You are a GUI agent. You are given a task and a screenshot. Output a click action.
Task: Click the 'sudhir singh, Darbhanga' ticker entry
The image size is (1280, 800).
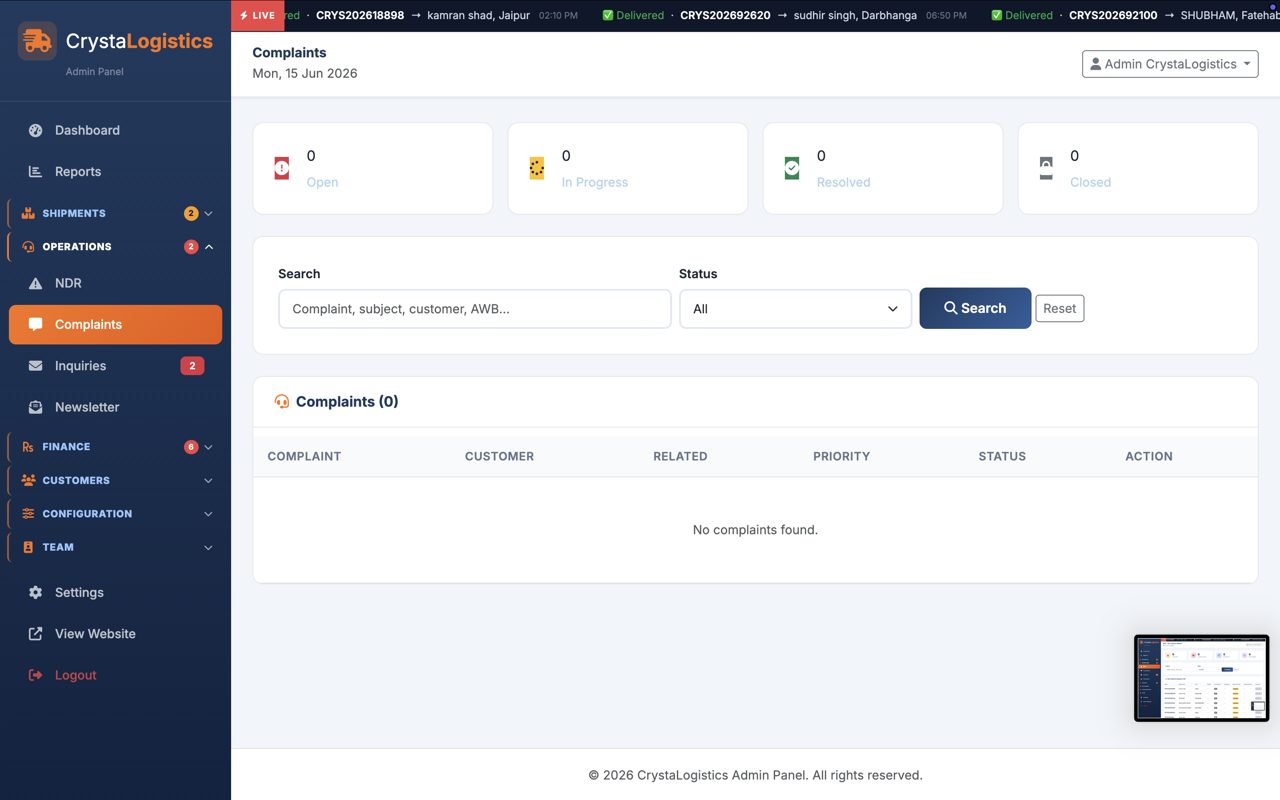point(855,16)
